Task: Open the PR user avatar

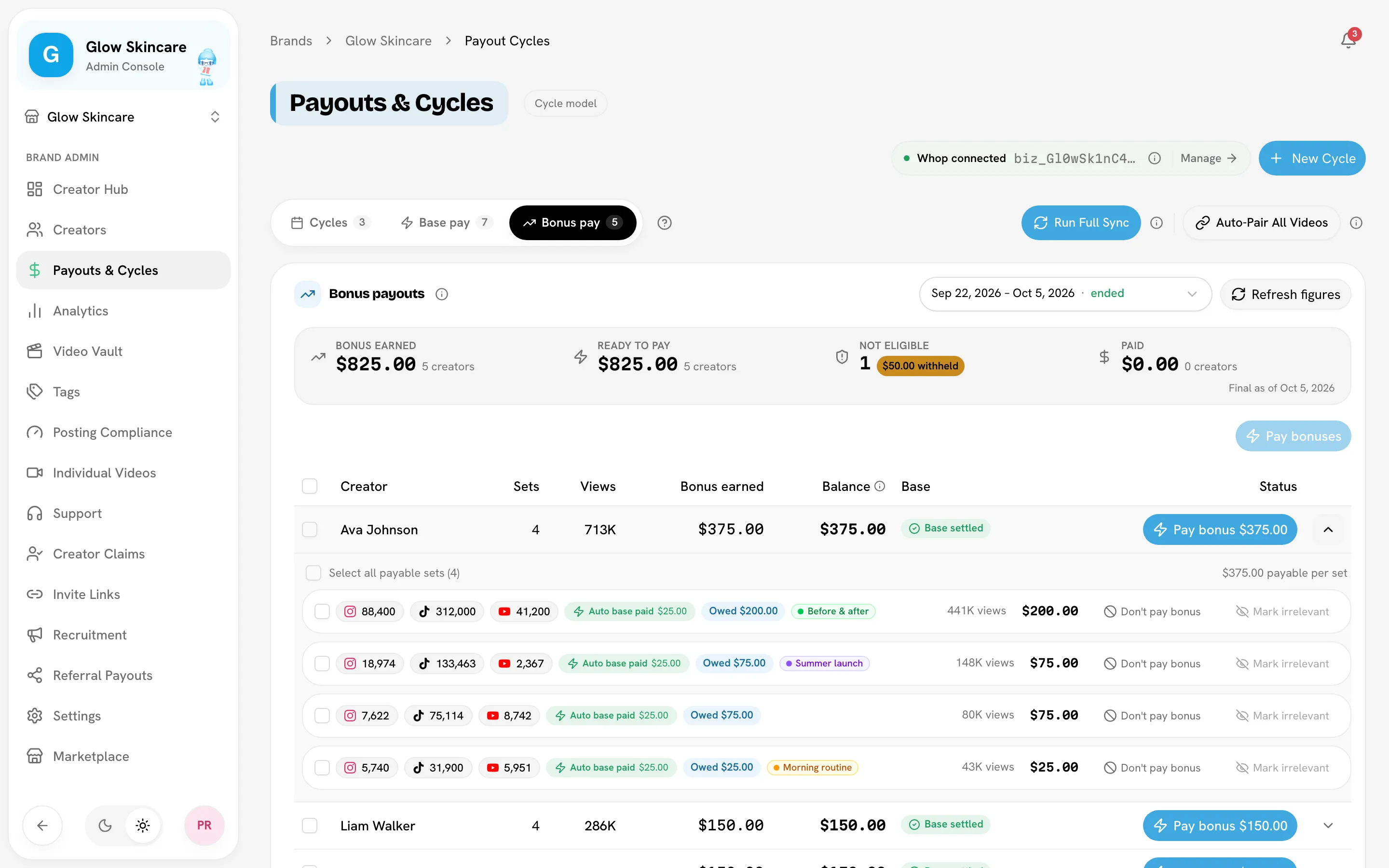Action: (204, 826)
